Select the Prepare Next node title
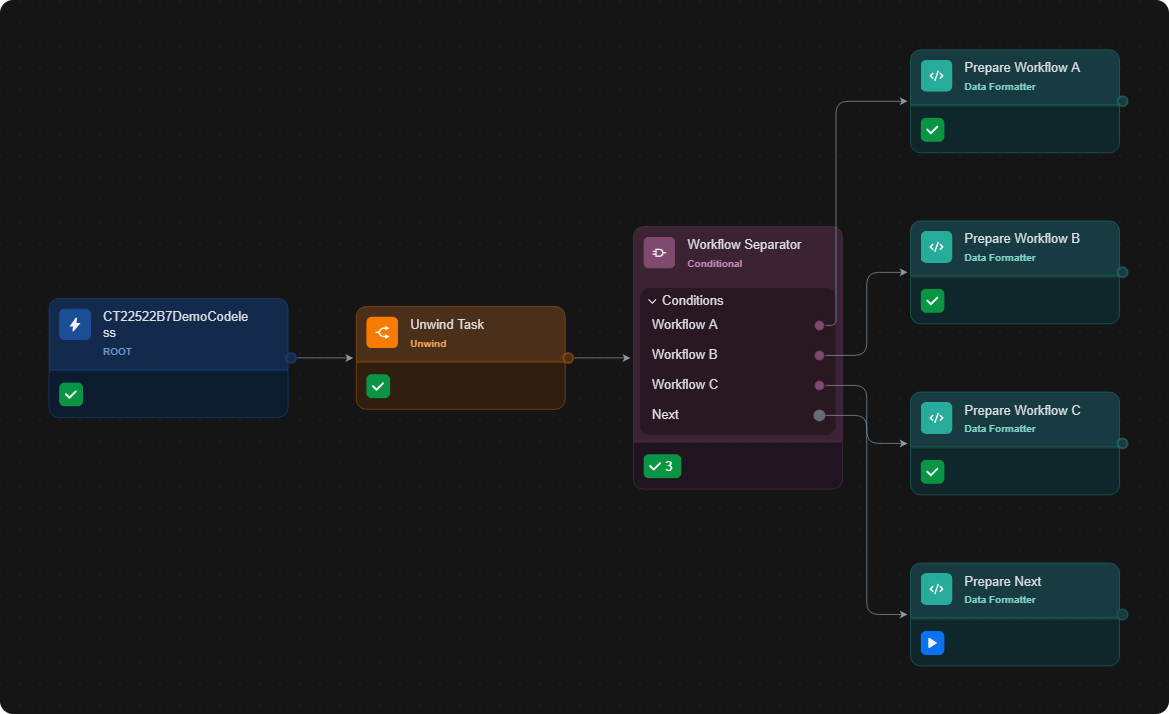 click(x=1002, y=581)
